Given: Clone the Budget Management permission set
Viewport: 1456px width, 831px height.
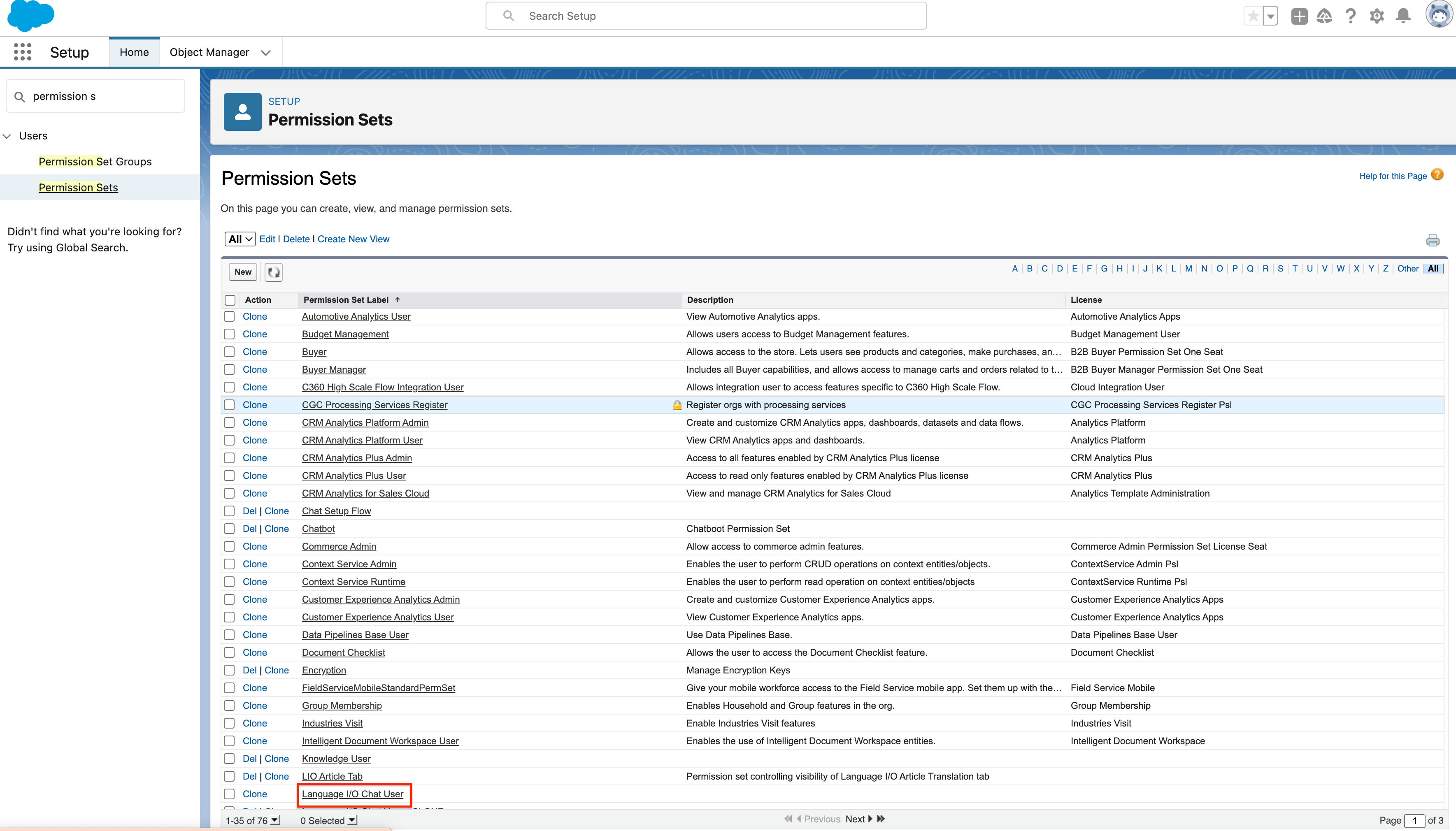Looking at the screenshot, I should [x=255, y=334].
